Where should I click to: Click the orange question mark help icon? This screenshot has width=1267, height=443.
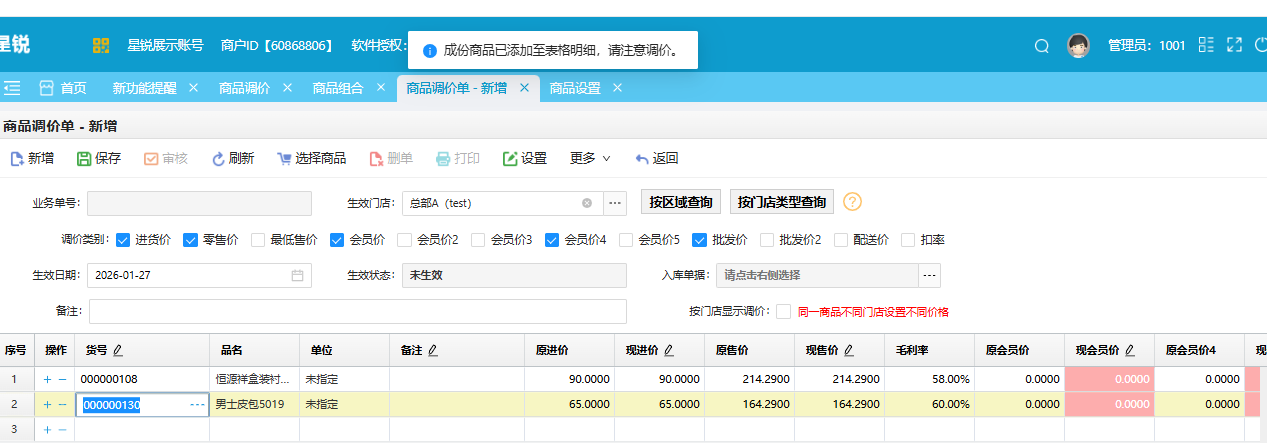(852, 202)
